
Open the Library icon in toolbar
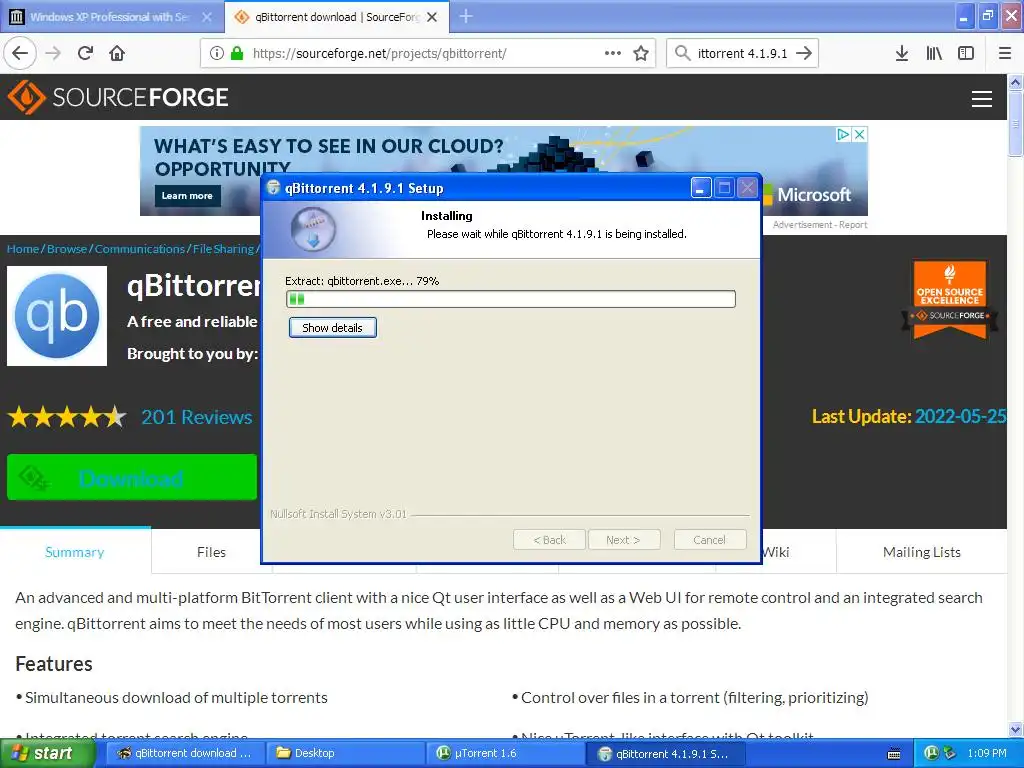click(934, 53)
